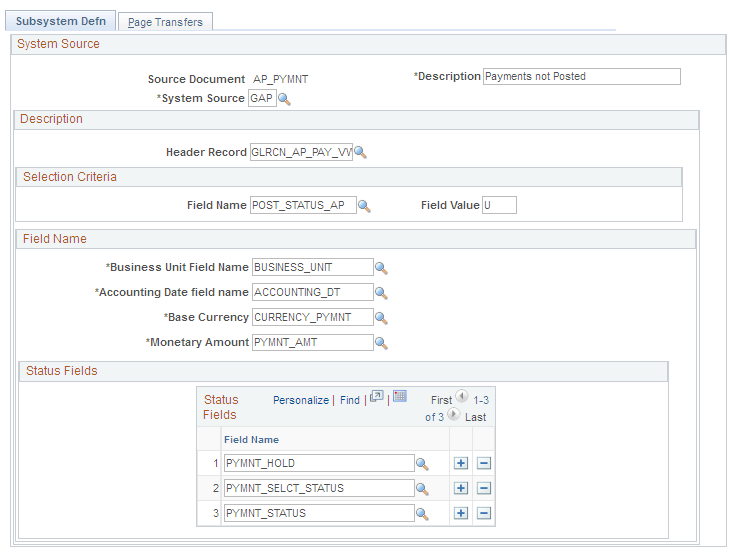Open lookup for PYMNT_STATUS status field

coord(422,514)
